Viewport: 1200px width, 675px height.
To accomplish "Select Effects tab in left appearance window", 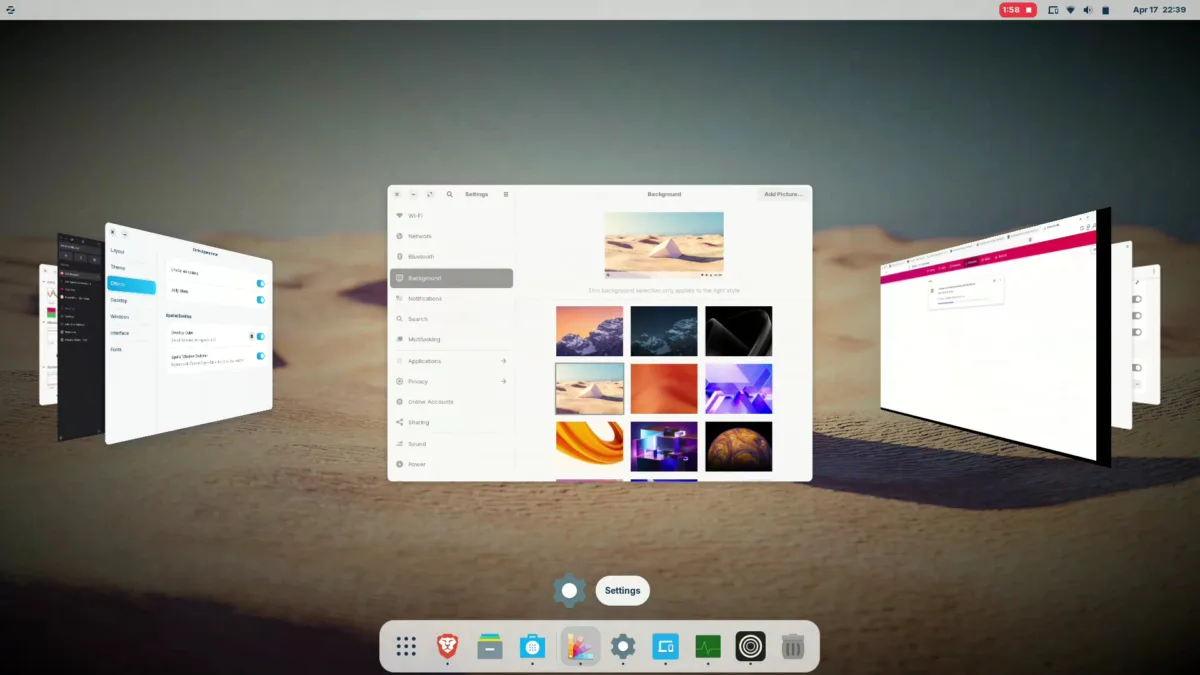I will [x=131, y=285].
